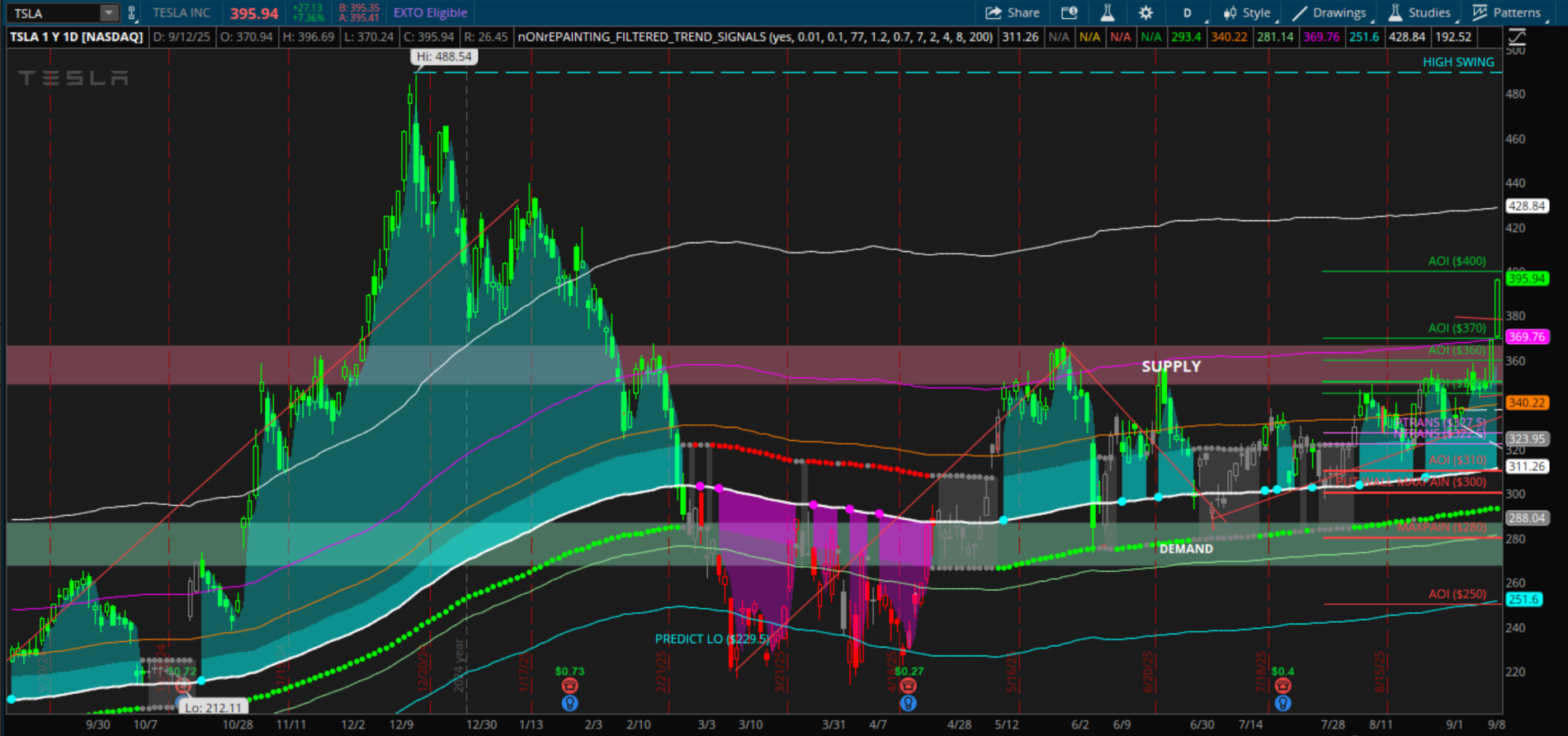The width and height of the screenshot is (1568, 736).
Task: Click the green 395.94 last price bubble
Action: 1527,279
